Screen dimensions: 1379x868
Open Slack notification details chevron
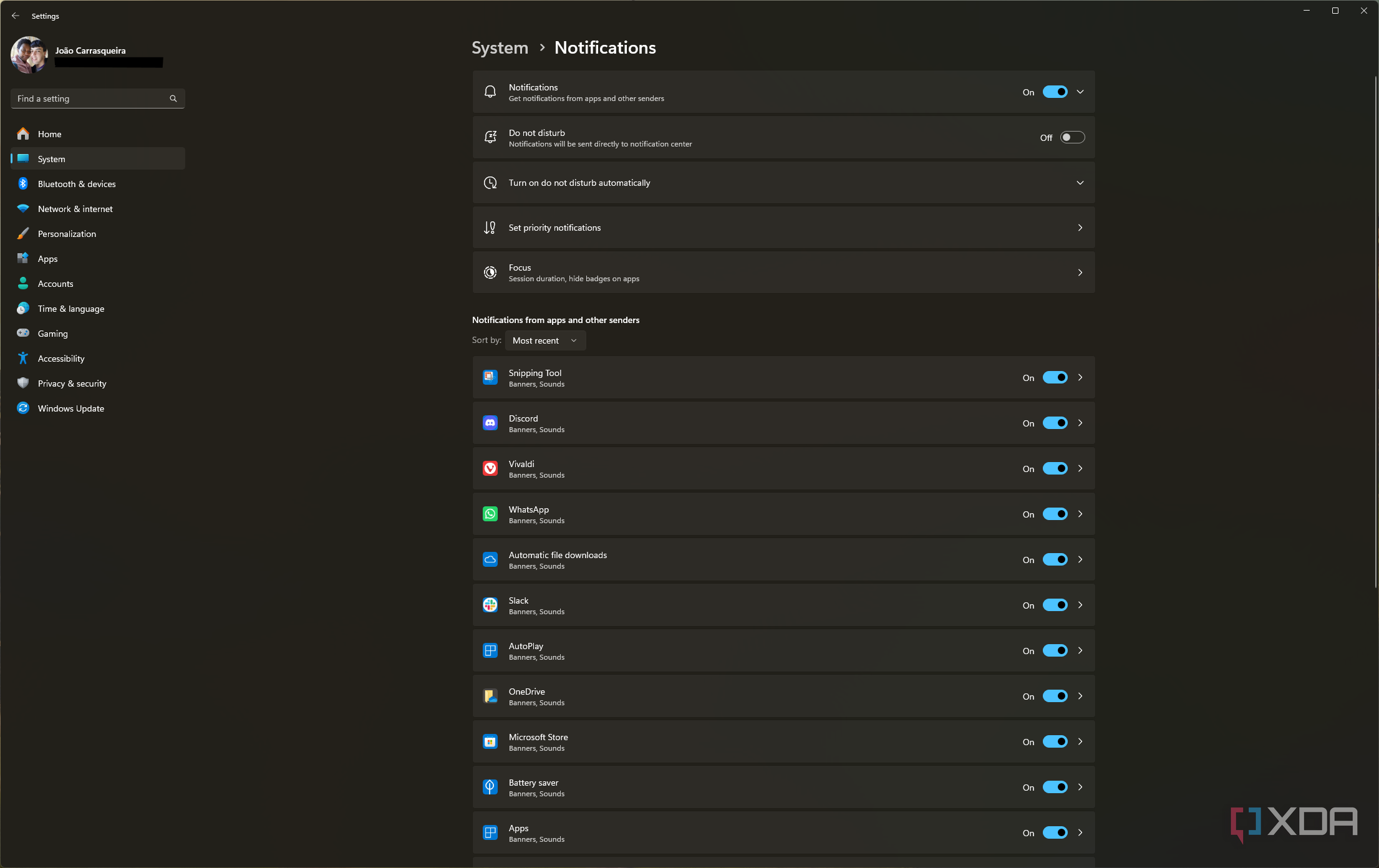pos(1080,605)
